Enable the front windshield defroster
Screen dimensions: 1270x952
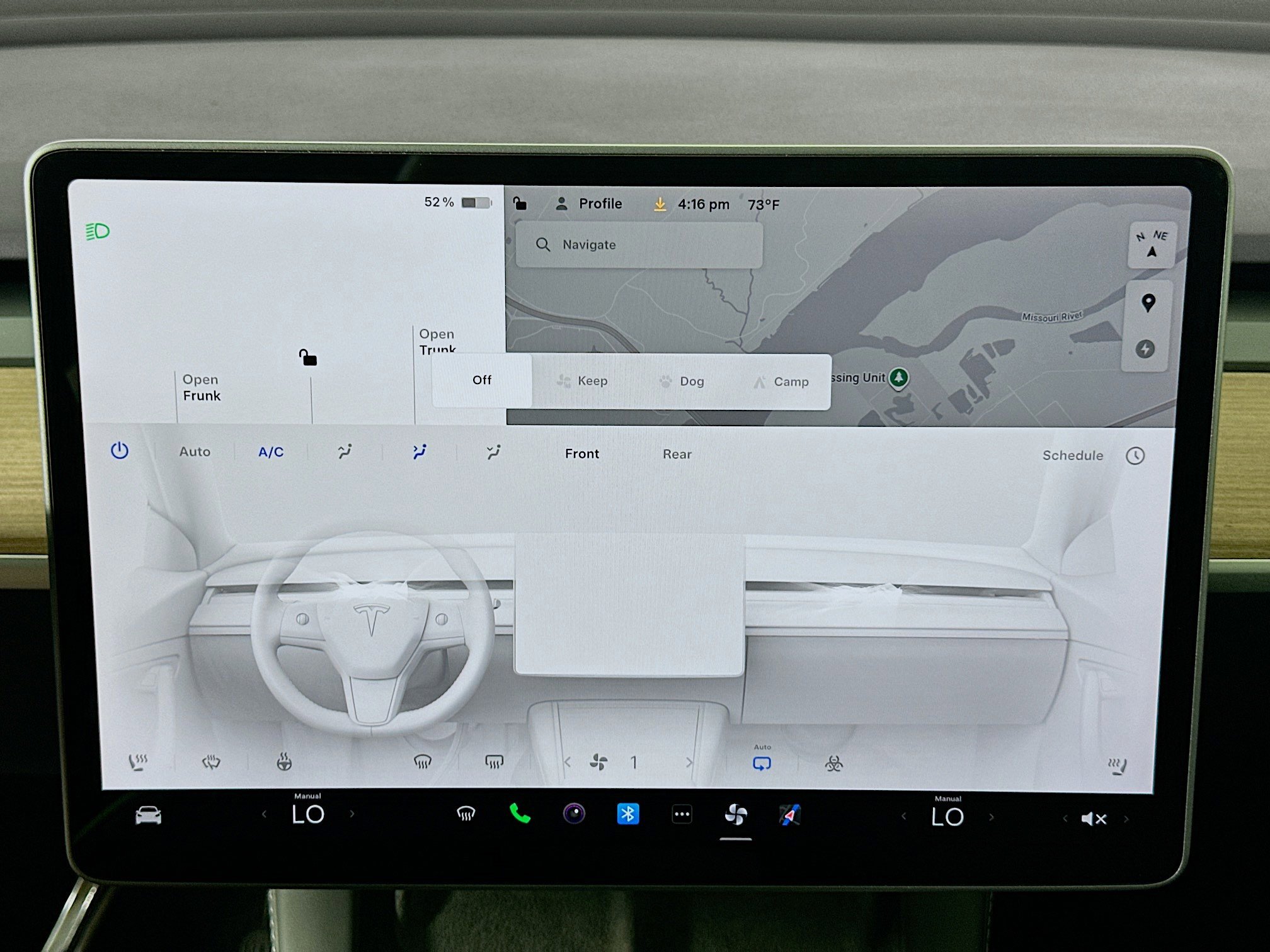click(x=423, y=762)
